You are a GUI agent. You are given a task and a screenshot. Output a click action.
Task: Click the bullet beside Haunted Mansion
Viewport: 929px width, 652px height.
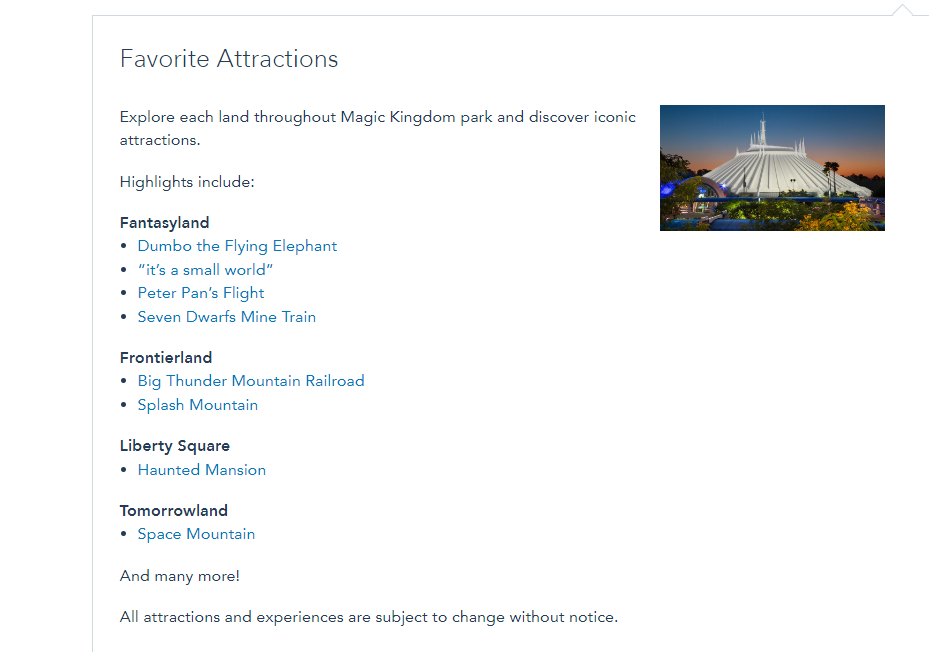click(124, 470)
